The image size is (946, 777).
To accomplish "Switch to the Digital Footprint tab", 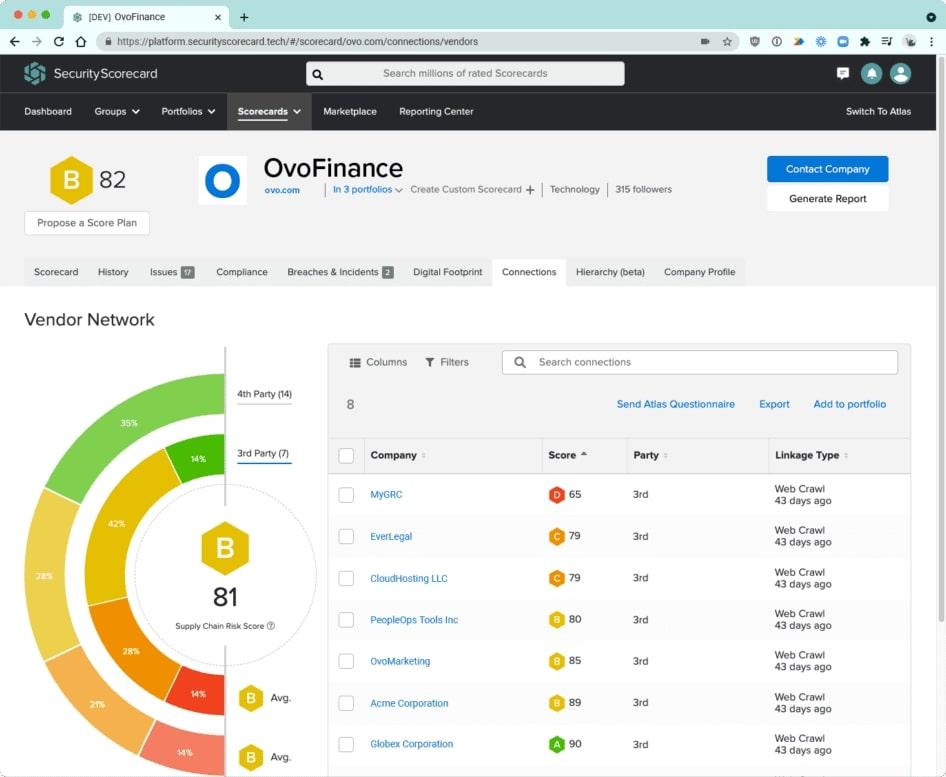I will (448, 273).
